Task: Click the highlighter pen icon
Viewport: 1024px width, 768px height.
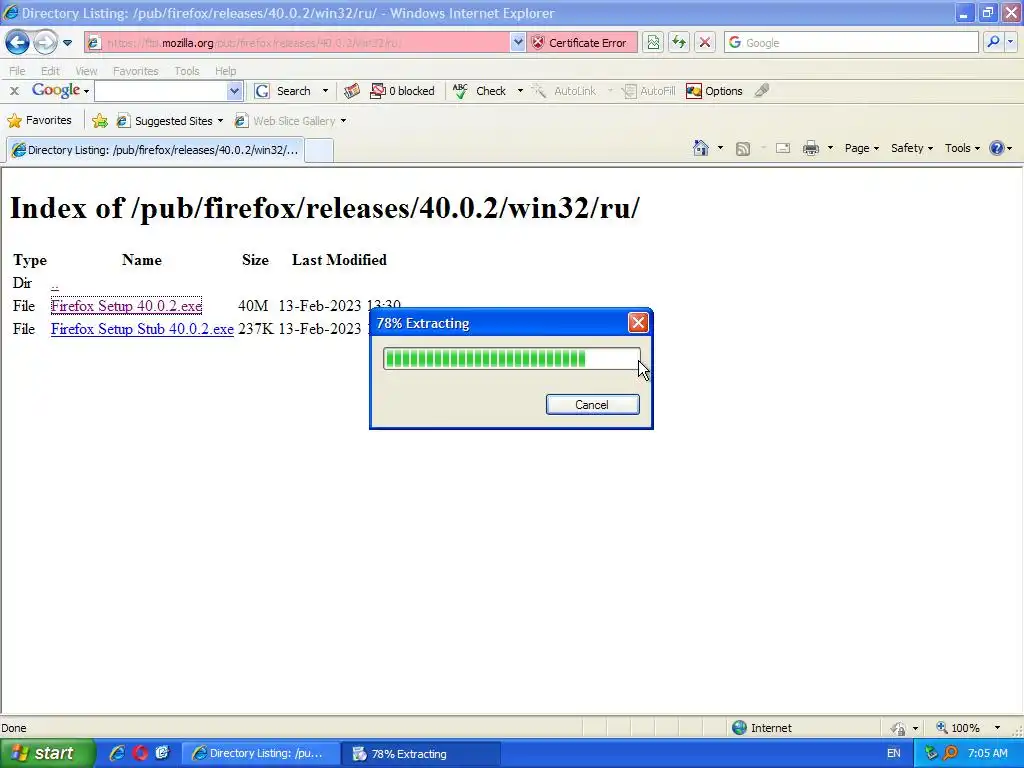Action: pos(761,91)
